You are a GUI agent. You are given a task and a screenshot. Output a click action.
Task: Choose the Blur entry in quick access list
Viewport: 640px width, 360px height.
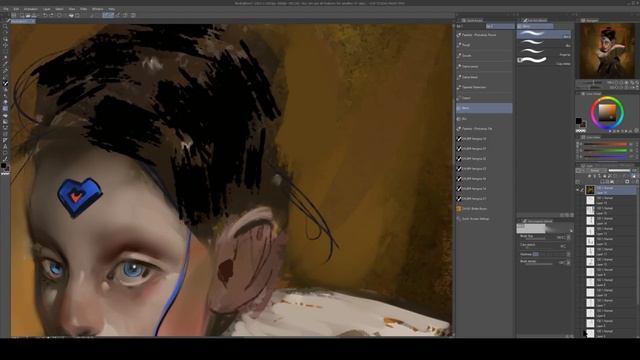[484, 118]
